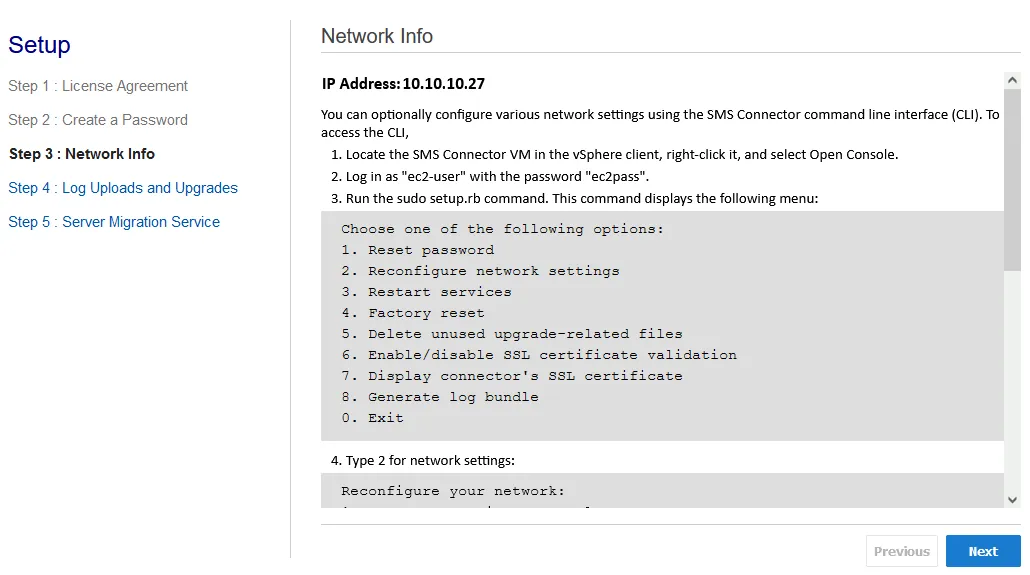Jump to Step 4: Log Uploads and Upgrades

pyautogui.click(x=123, y=188)
